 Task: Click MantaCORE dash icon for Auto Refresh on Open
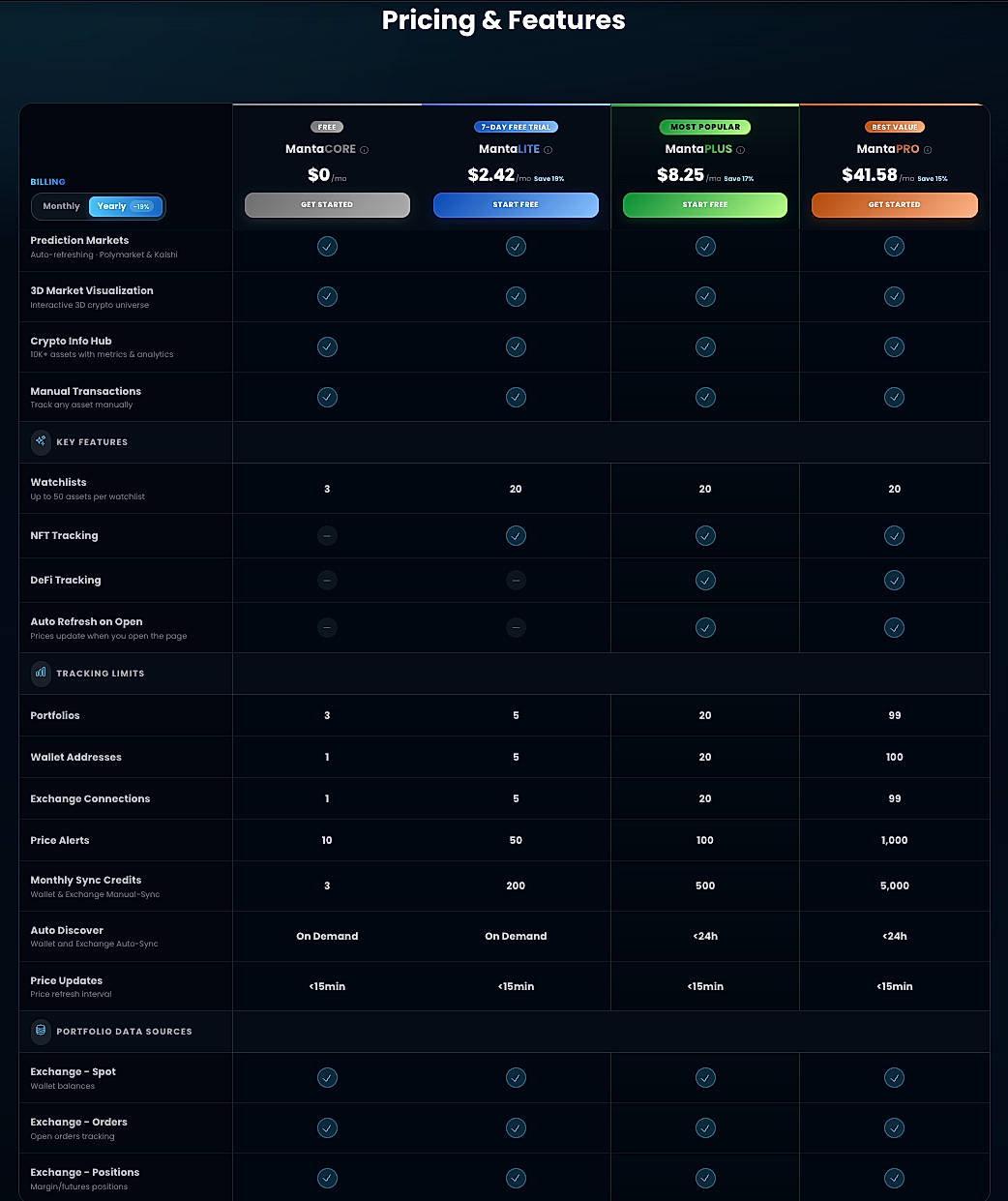pos(327,627)
